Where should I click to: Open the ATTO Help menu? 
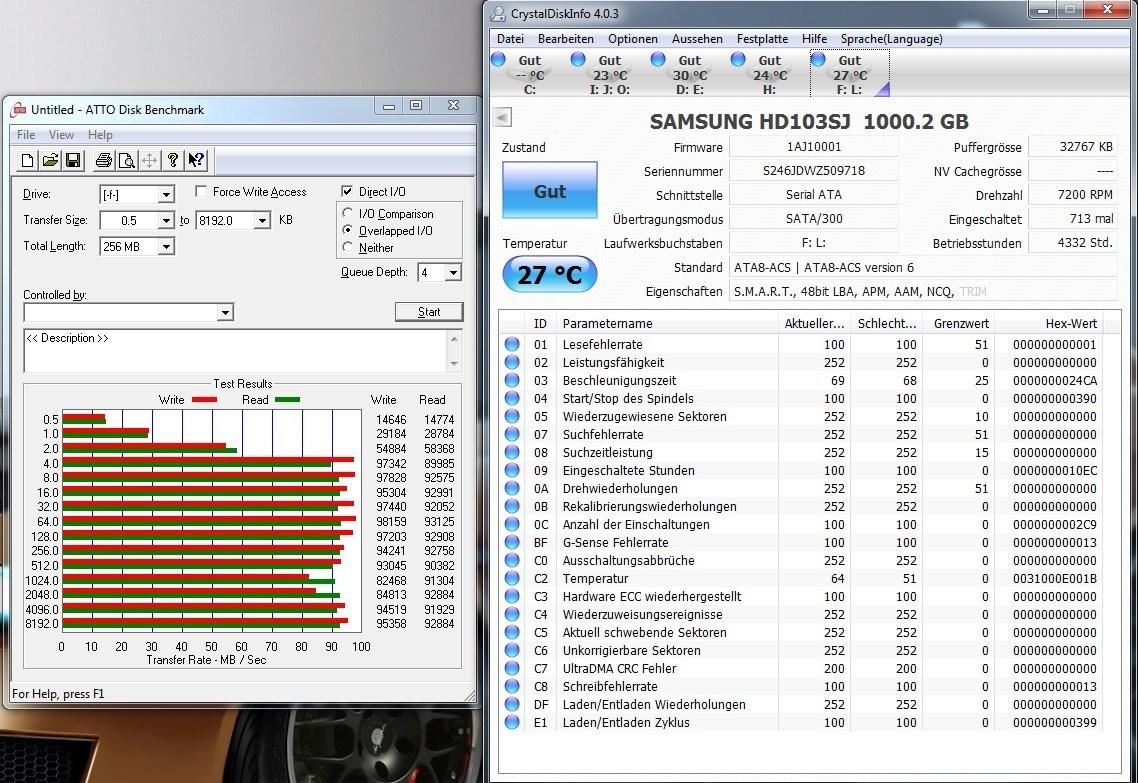pyautogui.click(x=100, y=135)
